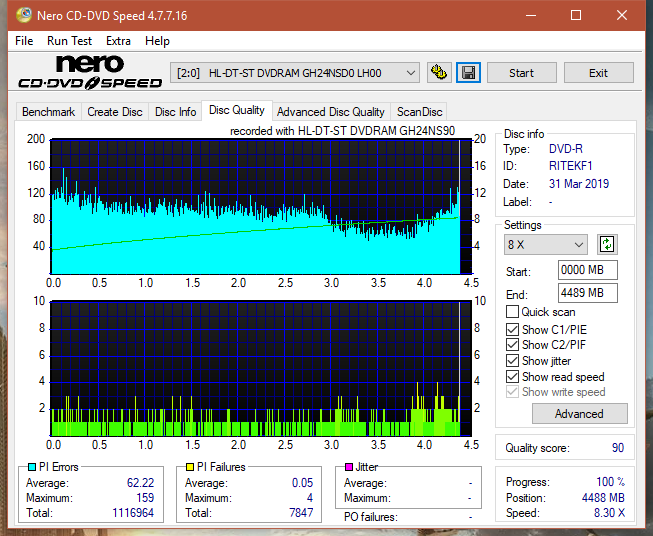Close the Nero CD-DVD Speed window
The width and height of the screenshot is (653, 536).
click(622, 15)
